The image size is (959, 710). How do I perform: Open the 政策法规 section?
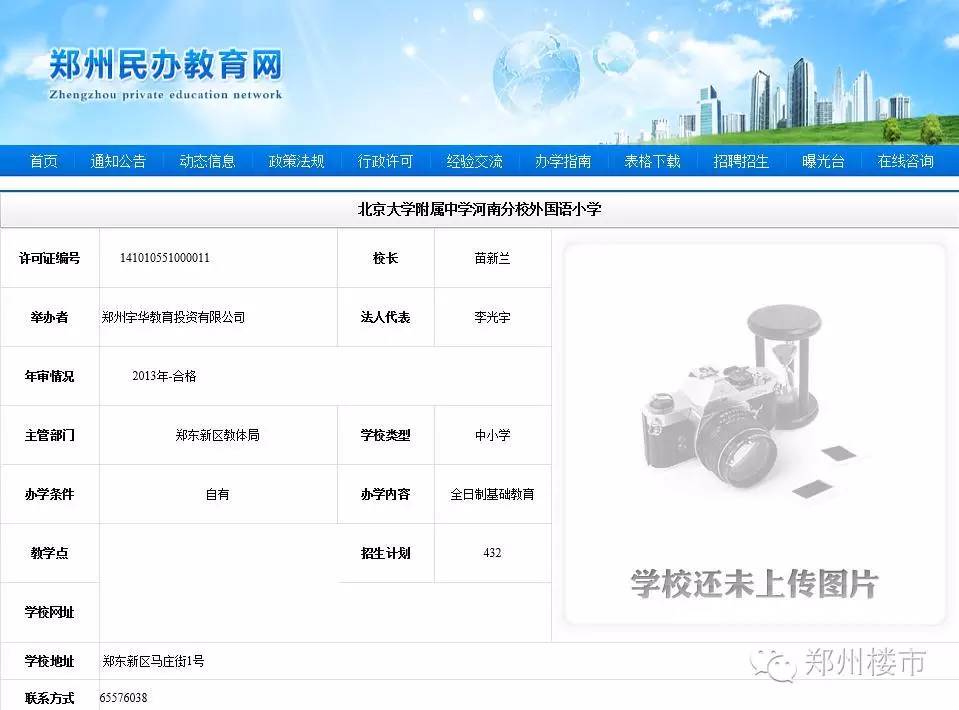(x=296, y=161)
